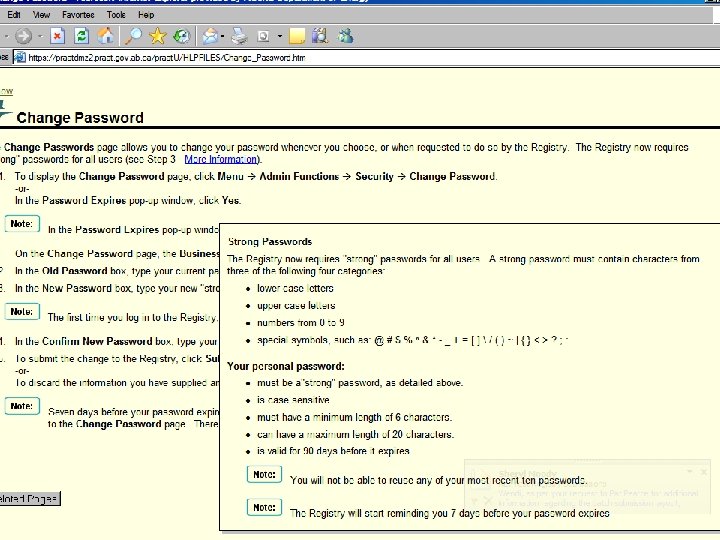Open the History clock icon
The image size is (720, 540).
(x=182, y=36)
